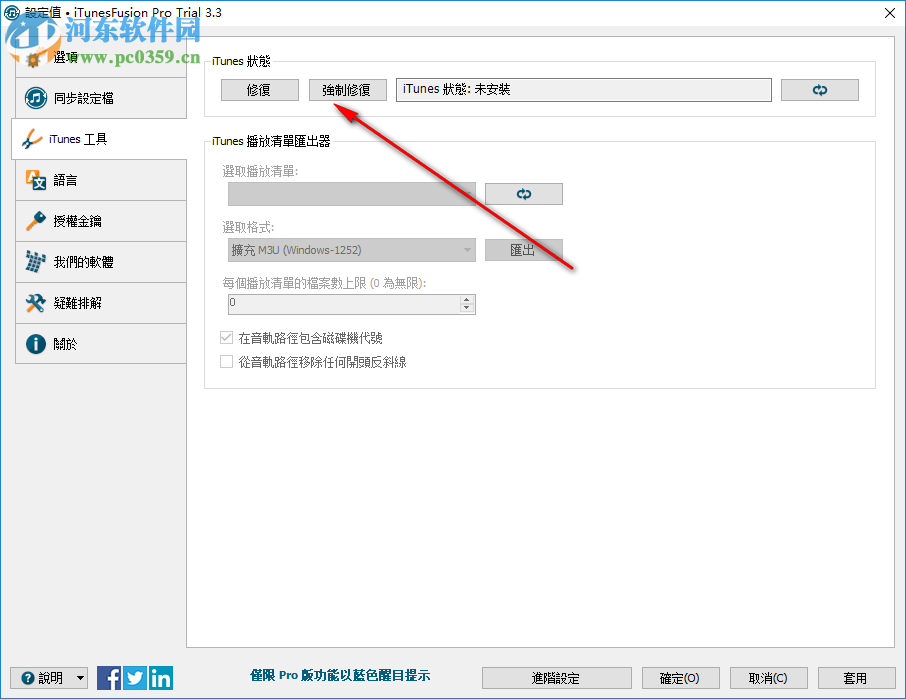Viewport: 906px width, 699px height.
Task: Click the LinkedIn icon near 說明
Action: [161, 677]
